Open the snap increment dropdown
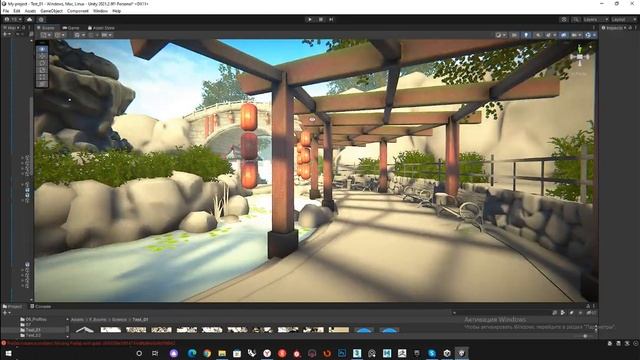Screen dimensions: 640x360 pos(107,35)
